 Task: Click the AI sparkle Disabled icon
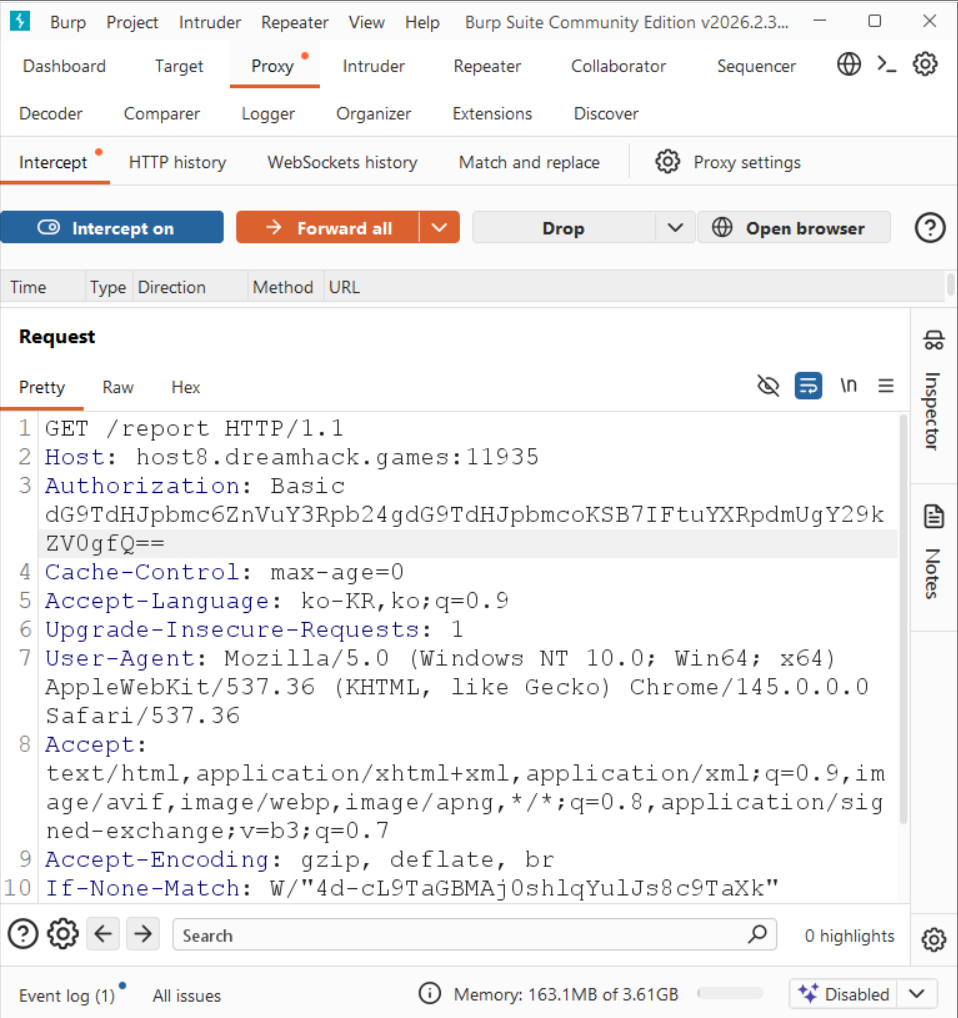[x=808, y=993]
